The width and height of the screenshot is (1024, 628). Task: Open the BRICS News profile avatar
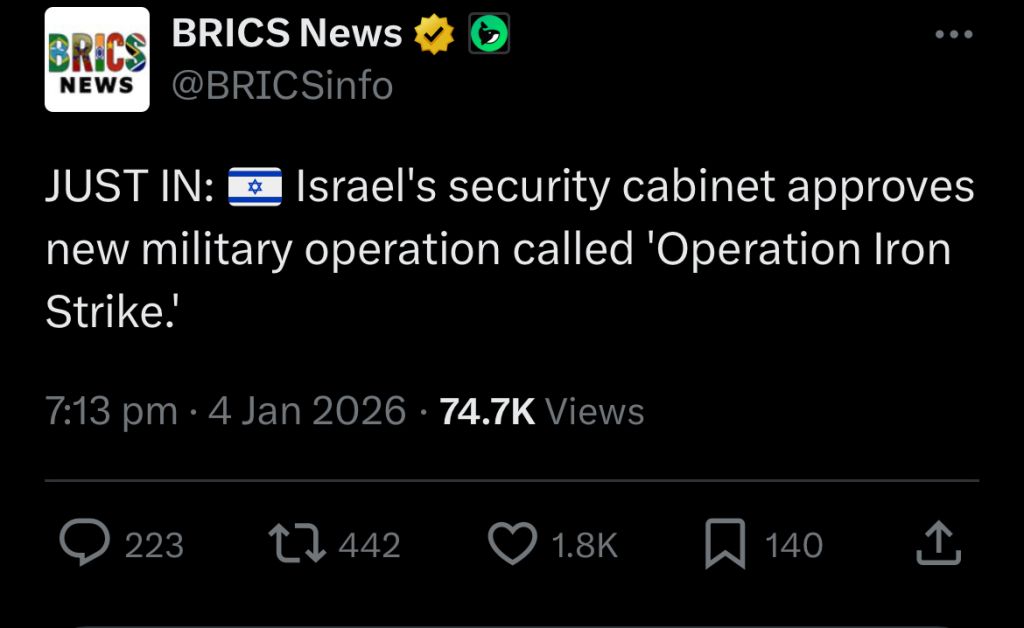pos(97,60)
